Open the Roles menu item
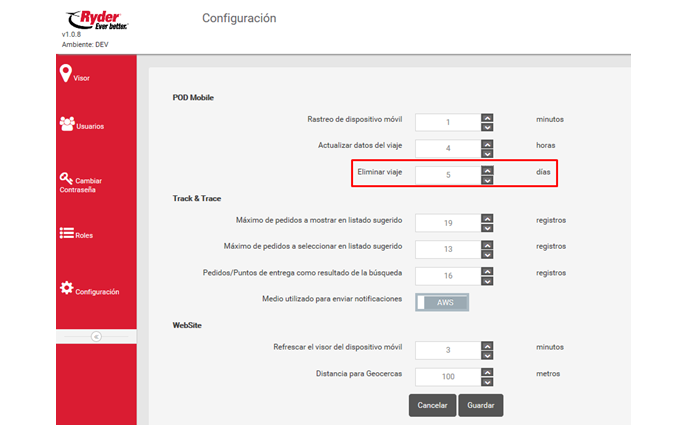This screenshot has width=686, height=434. click(84, 235)
